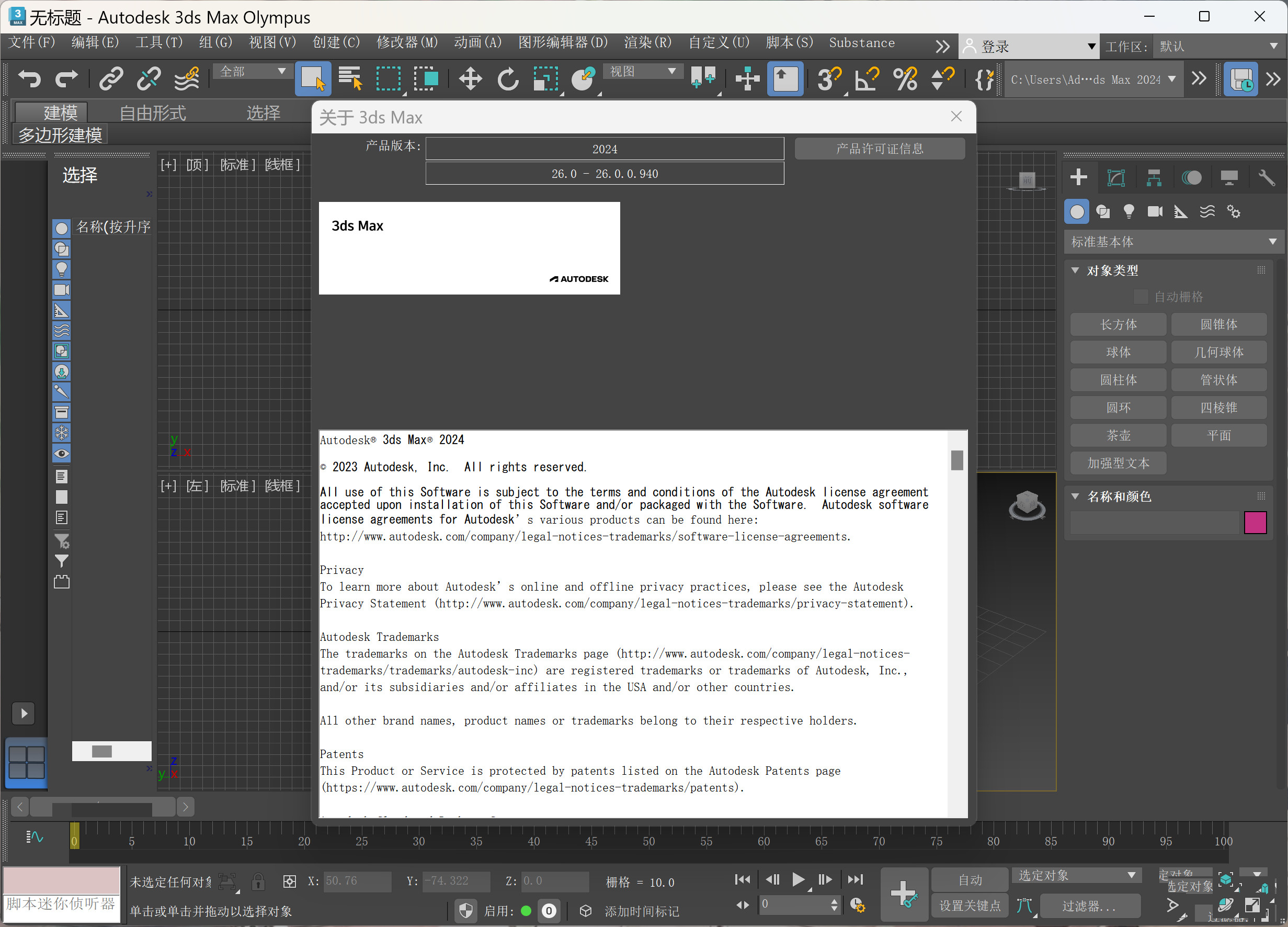Viewport: 1288px width, 927px height.
Task: Toggle the Window/Crossing selection mode
Action: (426, 78)
